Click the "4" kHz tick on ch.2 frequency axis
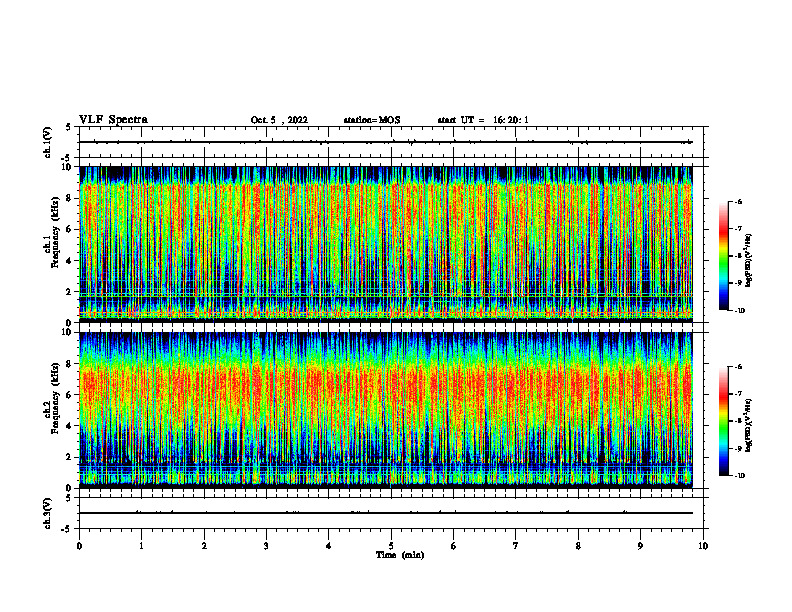 [70, 426]
